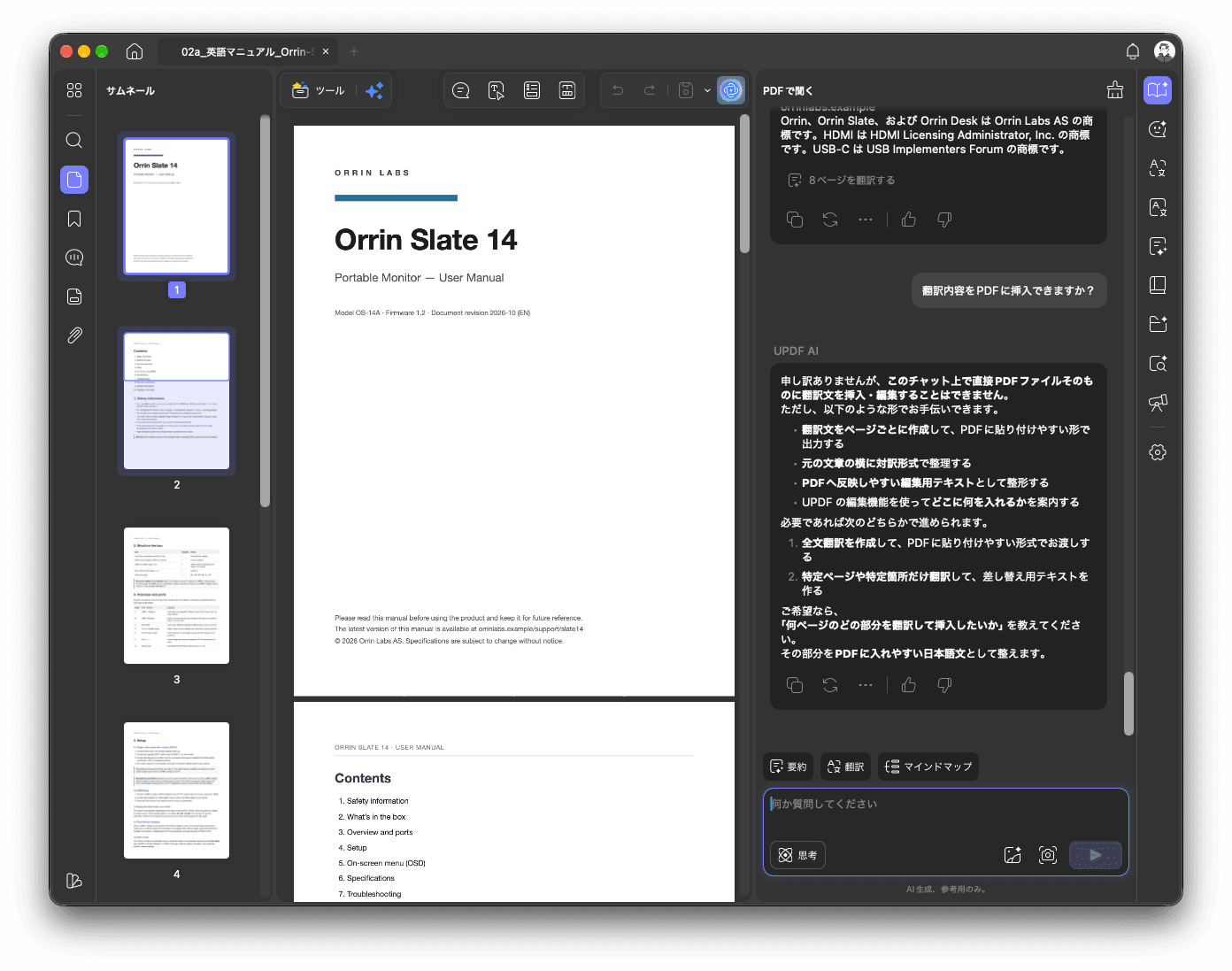
Task: Open the reading book icon in right sidebar
Action: point(1158,285)
